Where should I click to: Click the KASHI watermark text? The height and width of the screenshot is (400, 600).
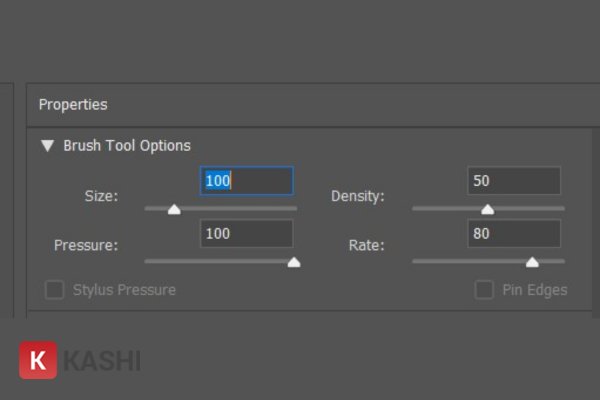coord(102,361)
